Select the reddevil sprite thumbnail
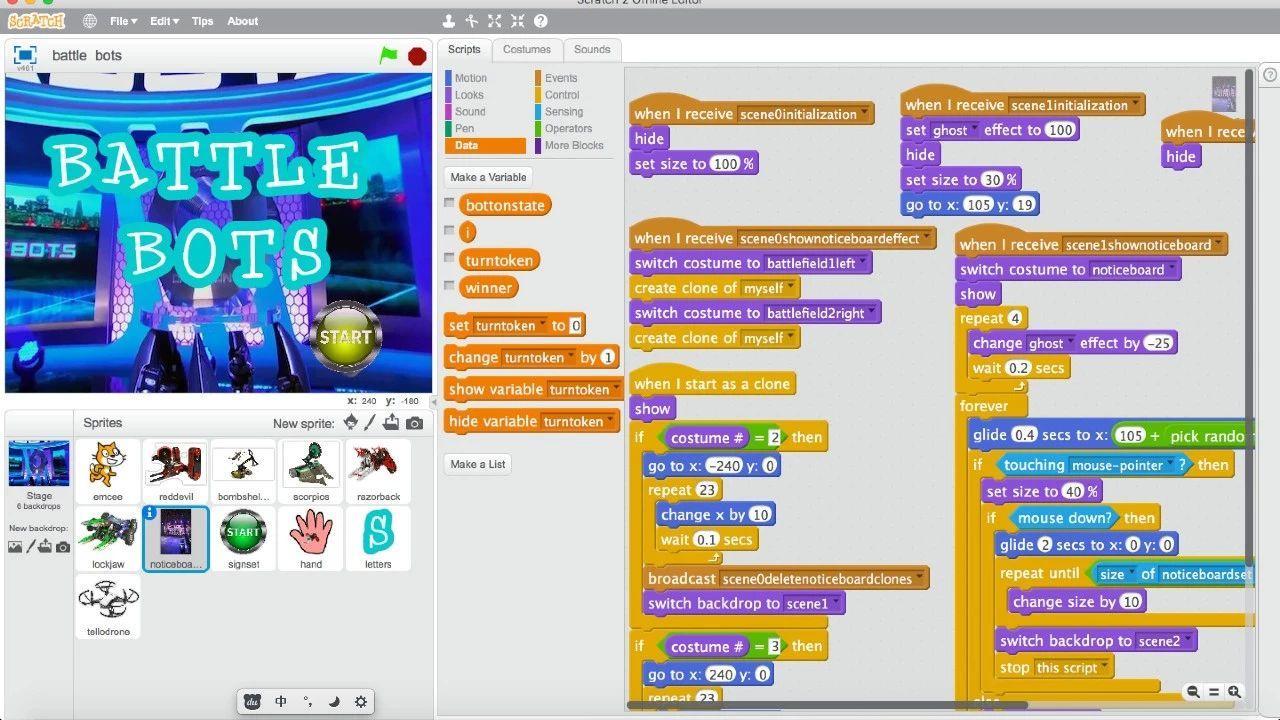1280x720 pixels. [176, 470]
